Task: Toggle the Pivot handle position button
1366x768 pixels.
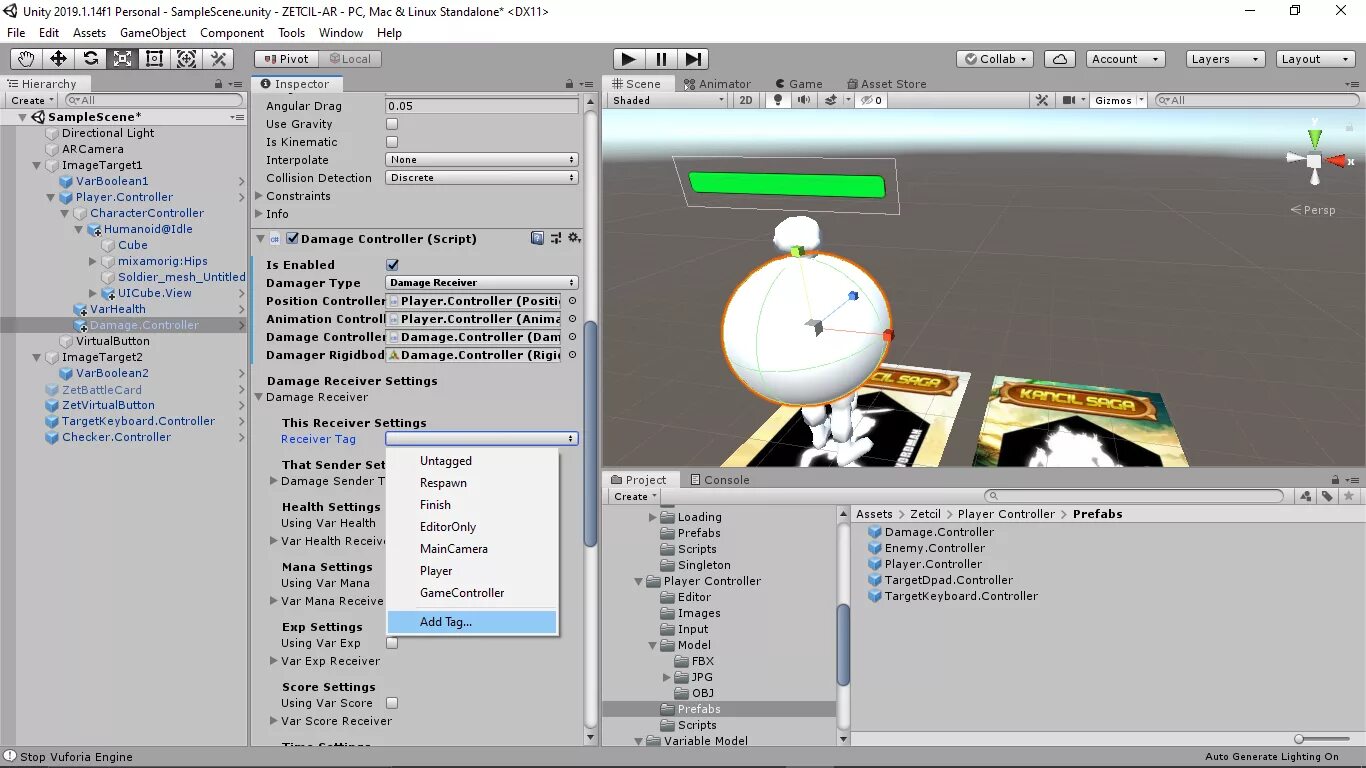Action: click(x=286, y=59)
